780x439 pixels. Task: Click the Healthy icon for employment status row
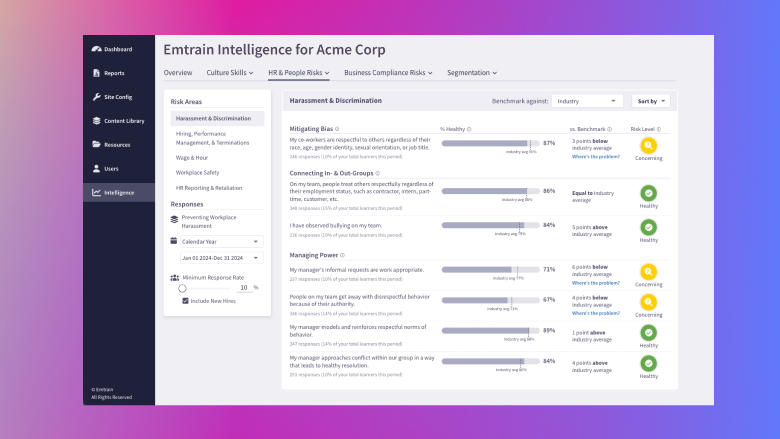click(648, 193)
